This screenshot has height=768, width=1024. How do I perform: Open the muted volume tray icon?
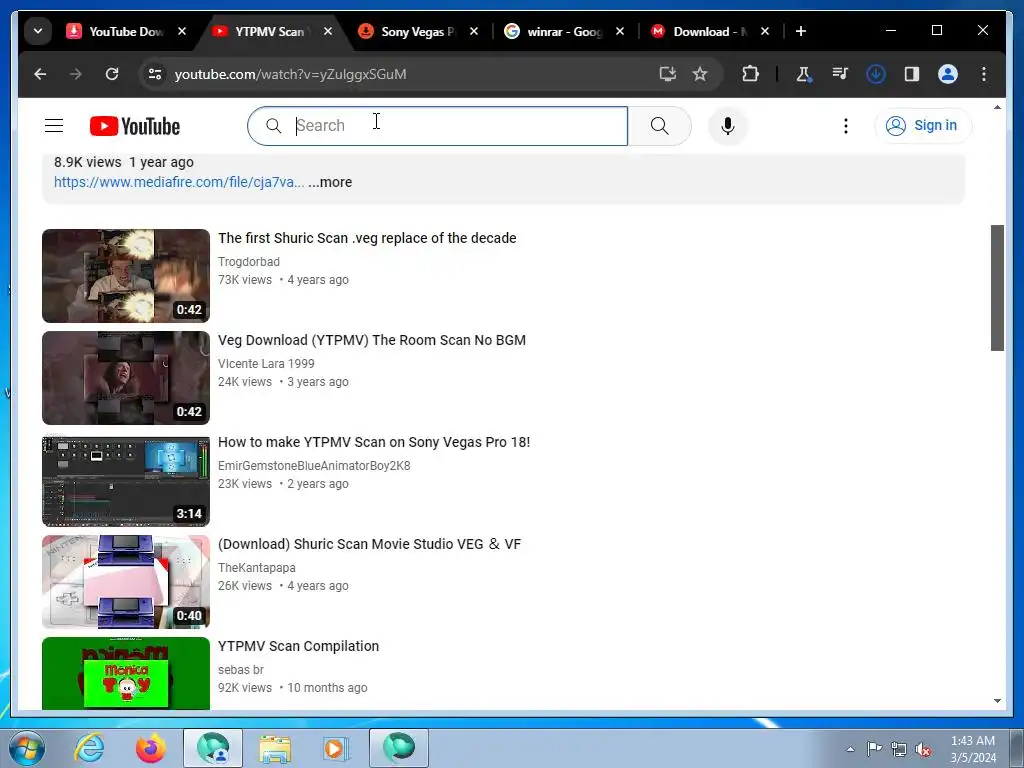(923, 749)
